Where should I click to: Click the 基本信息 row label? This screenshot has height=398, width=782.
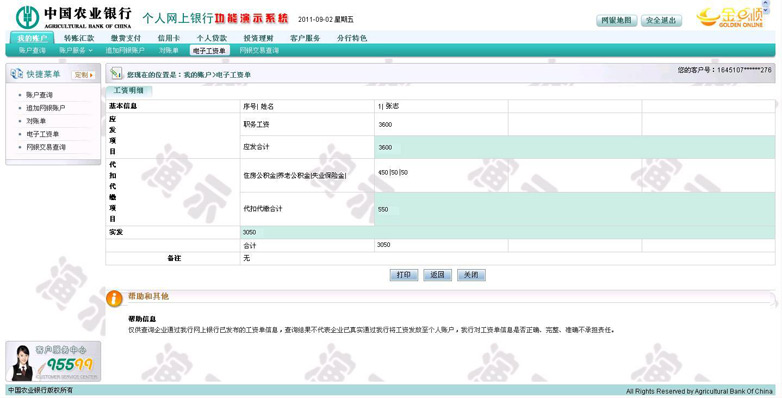123,106
